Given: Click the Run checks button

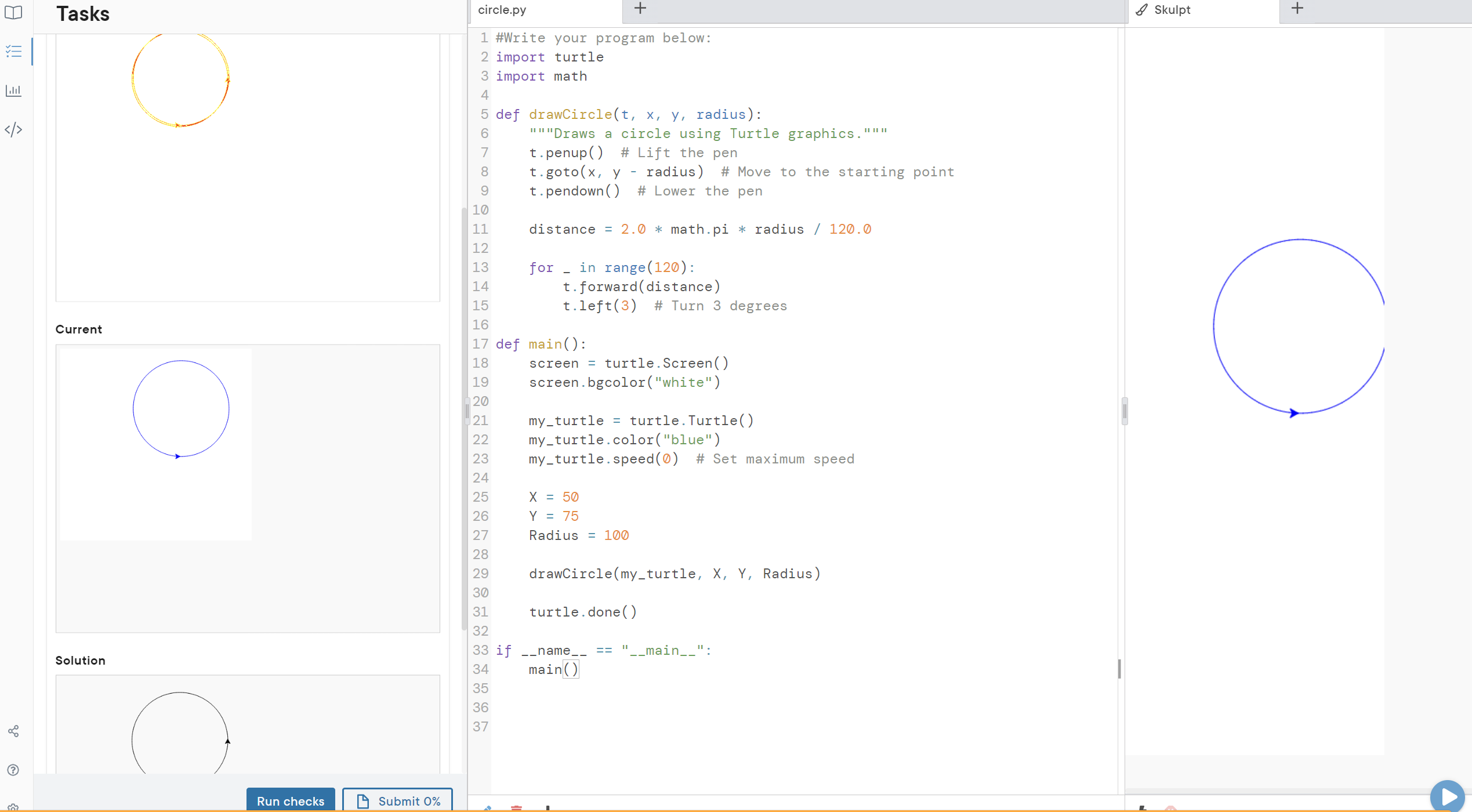Looking at the screenshot, I should (290, 800).
